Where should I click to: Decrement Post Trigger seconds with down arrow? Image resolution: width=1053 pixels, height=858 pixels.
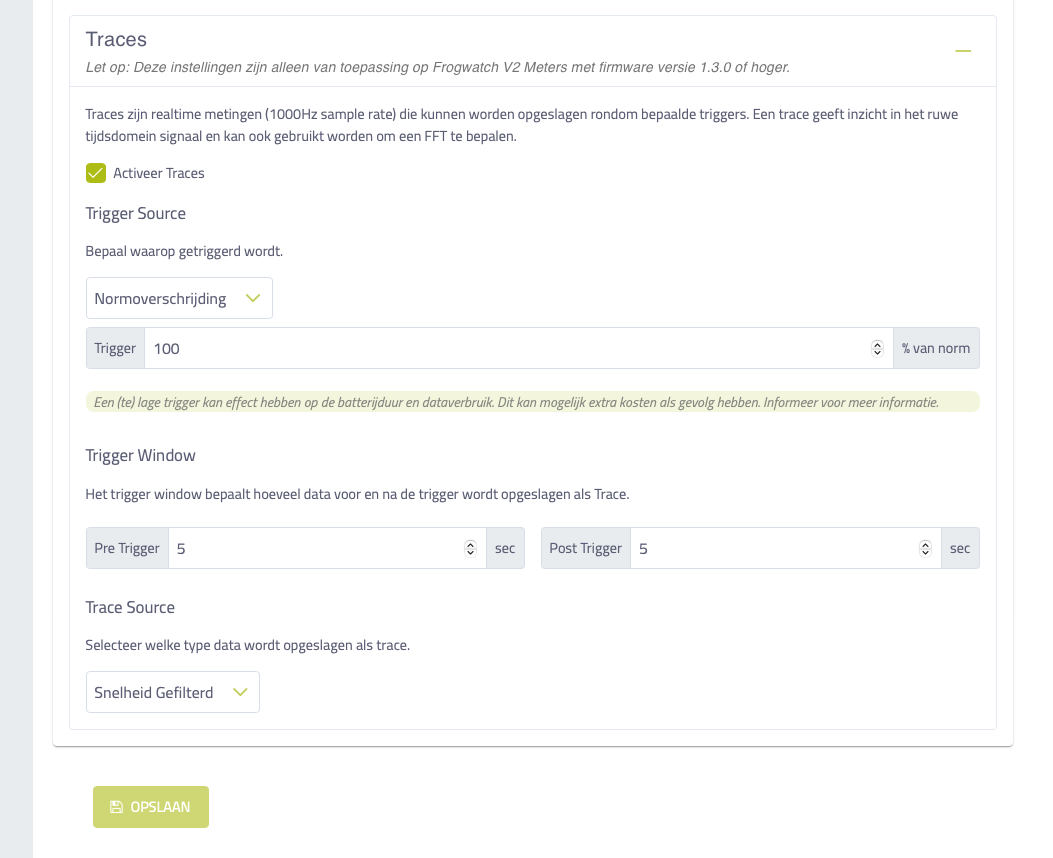(x=925, y=553)
